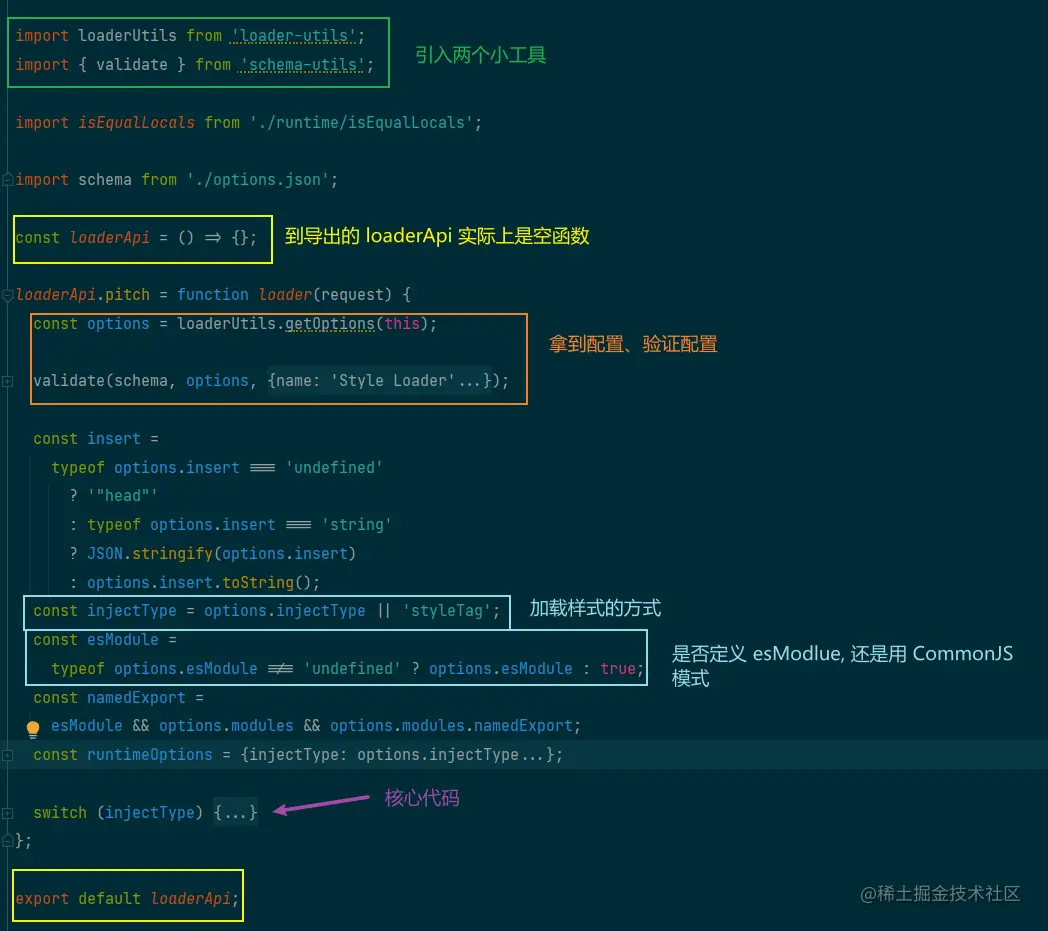The height and width of the screenshot is (931, 1048).
Task: Click the 'string' string literal
Action: click(x=356, y=525)
